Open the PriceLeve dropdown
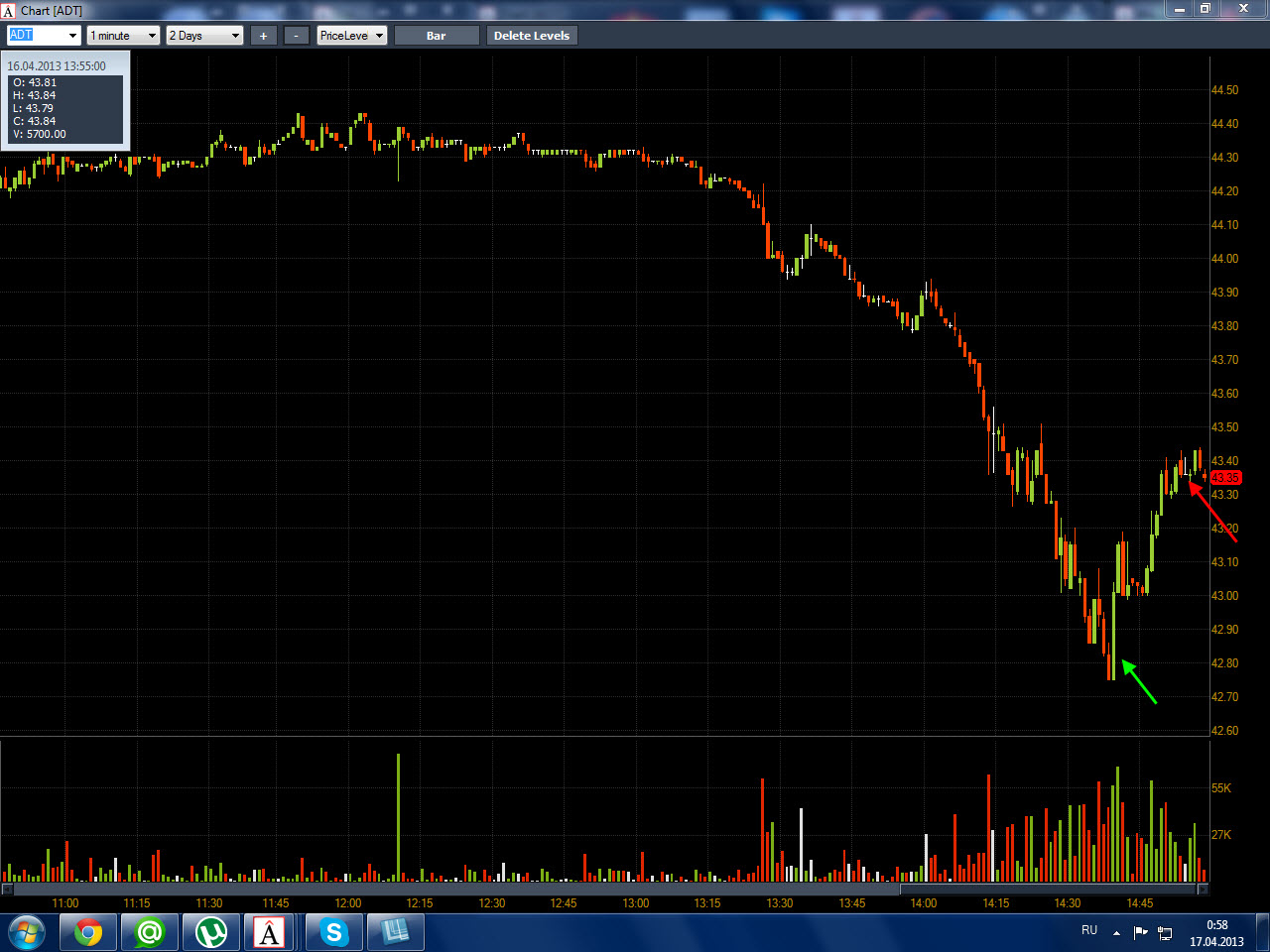The width and height of the screenshot is (1270, 952). [x=351, y=36]
